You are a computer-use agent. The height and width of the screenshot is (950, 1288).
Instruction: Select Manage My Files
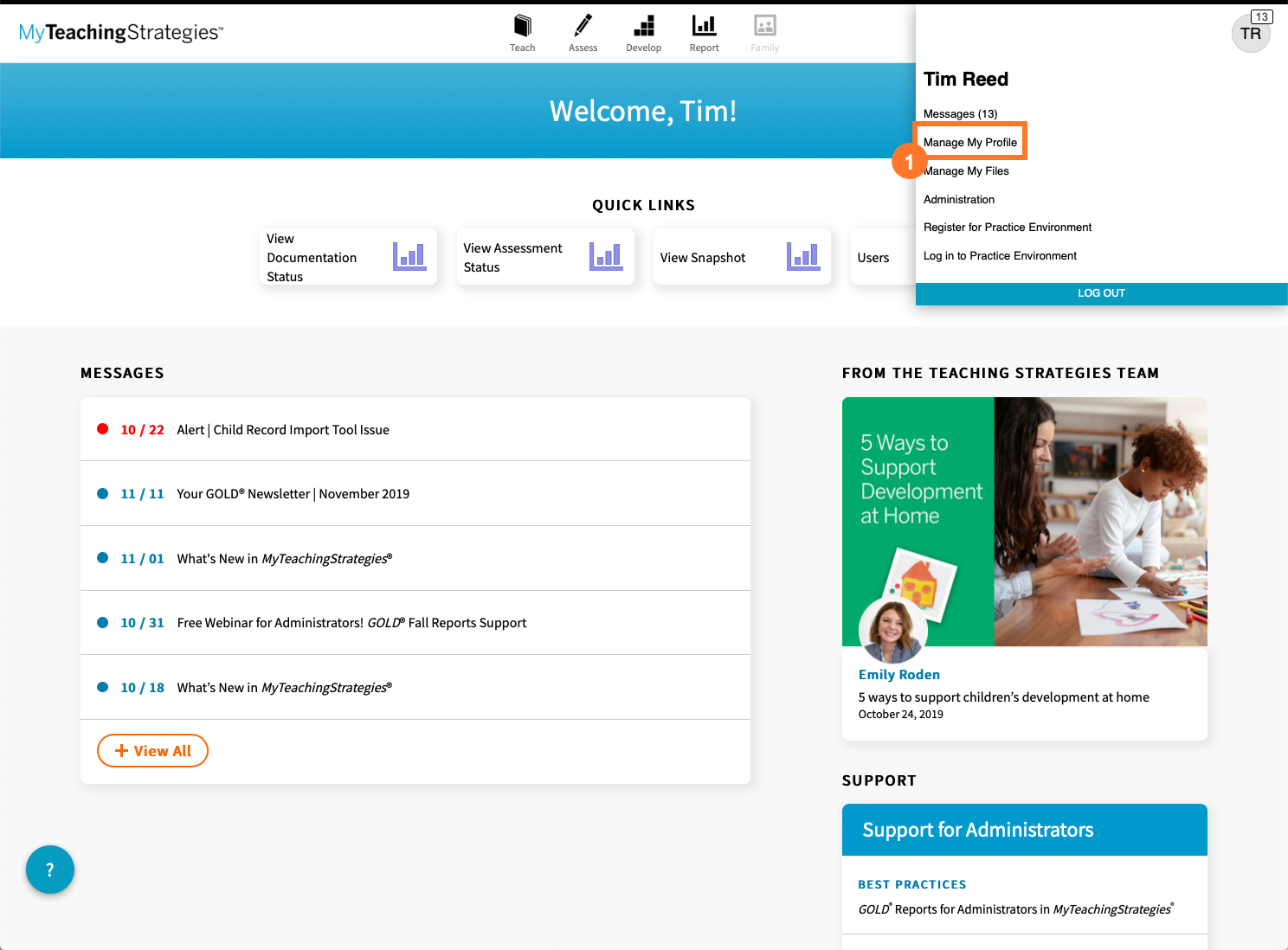pos(966,170)
